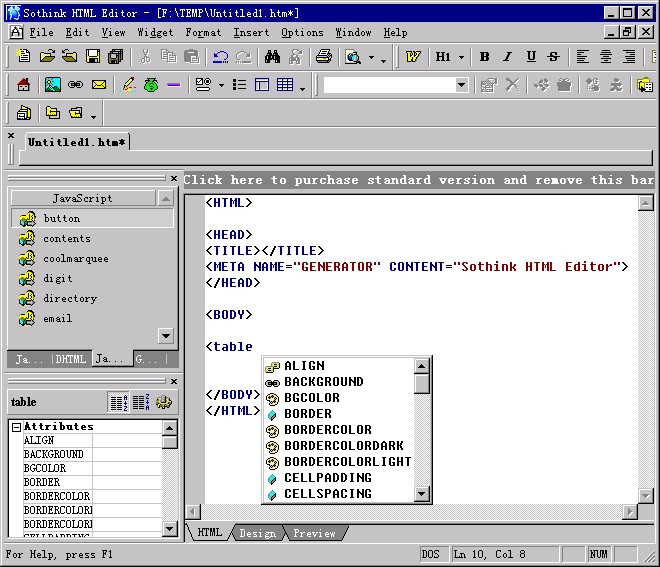Image resolution: width=660 pixels, height=567 pixels.
Task: Insert email link with envelope icon
Action: [99, 85]
